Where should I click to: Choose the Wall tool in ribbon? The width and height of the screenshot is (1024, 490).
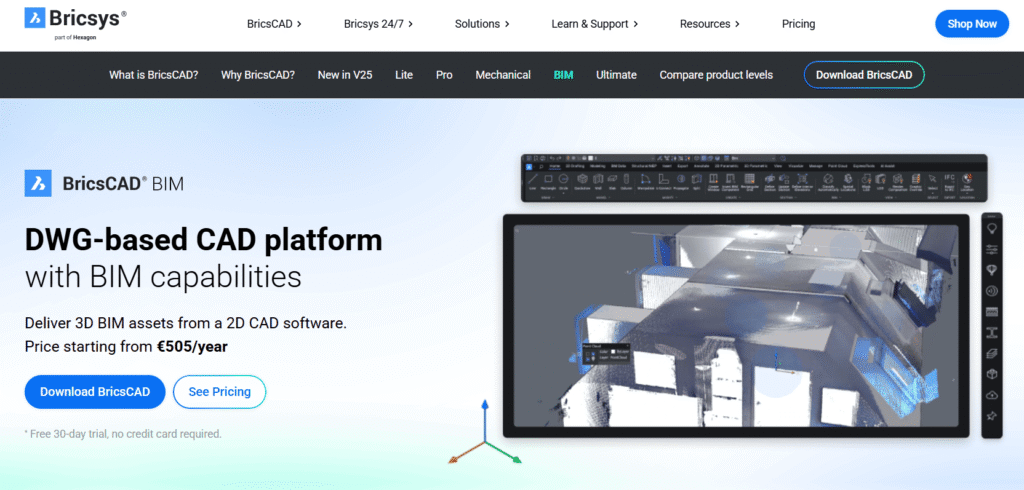[x=598, y=181]
